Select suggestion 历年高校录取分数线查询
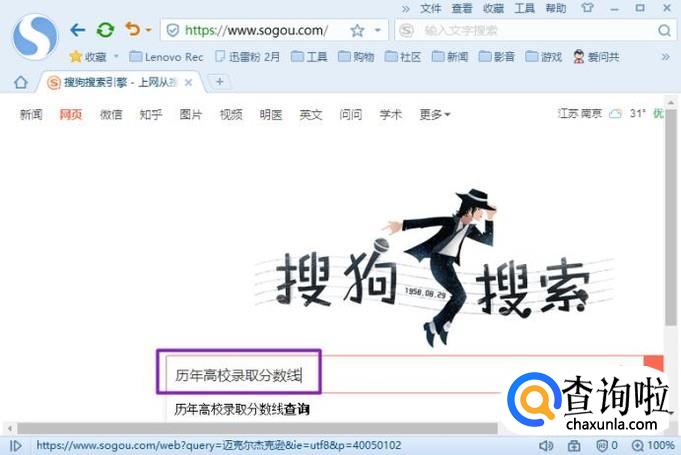The height and width of the screenshot is (455, 681). tap(241, 409)
